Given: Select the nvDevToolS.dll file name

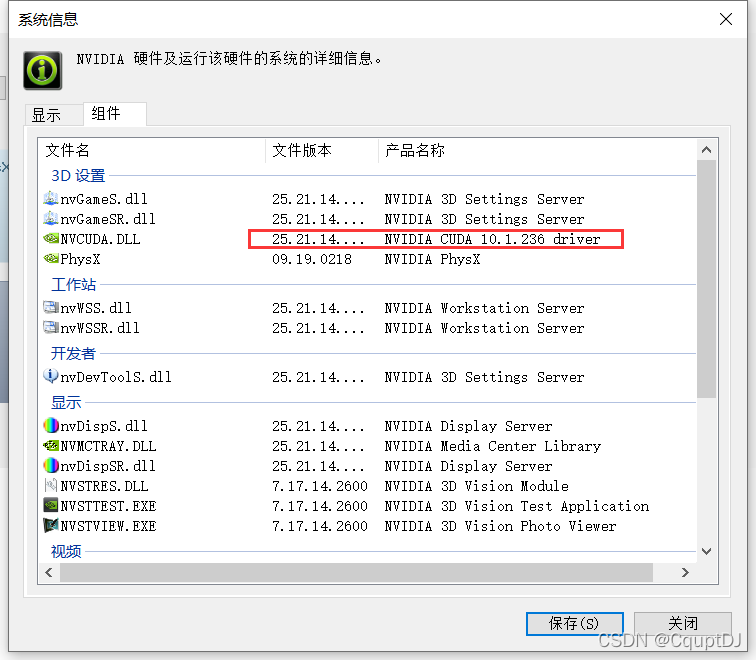Looking at the screenshot, I should (x=116, y=377).
